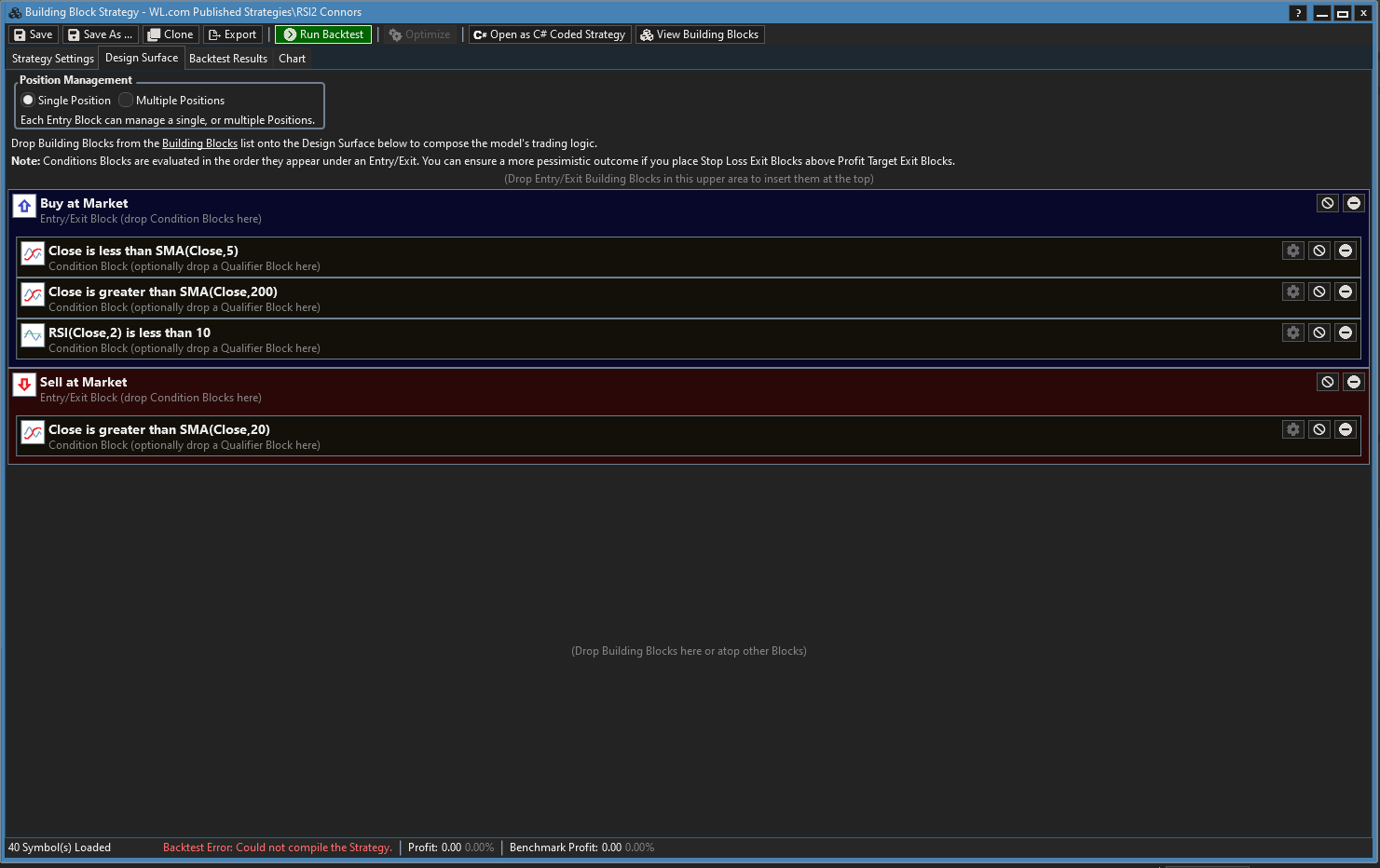
Task: Follow the Building Blocks link
Action: click(x=199, y=143)
